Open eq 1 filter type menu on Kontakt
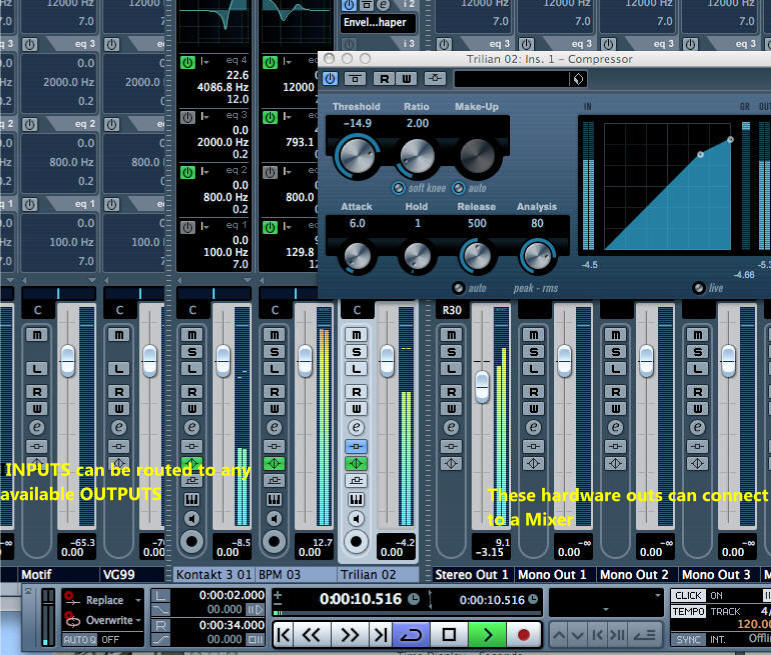The width and height of the screenshot is (771, 655). pos(205,227)
